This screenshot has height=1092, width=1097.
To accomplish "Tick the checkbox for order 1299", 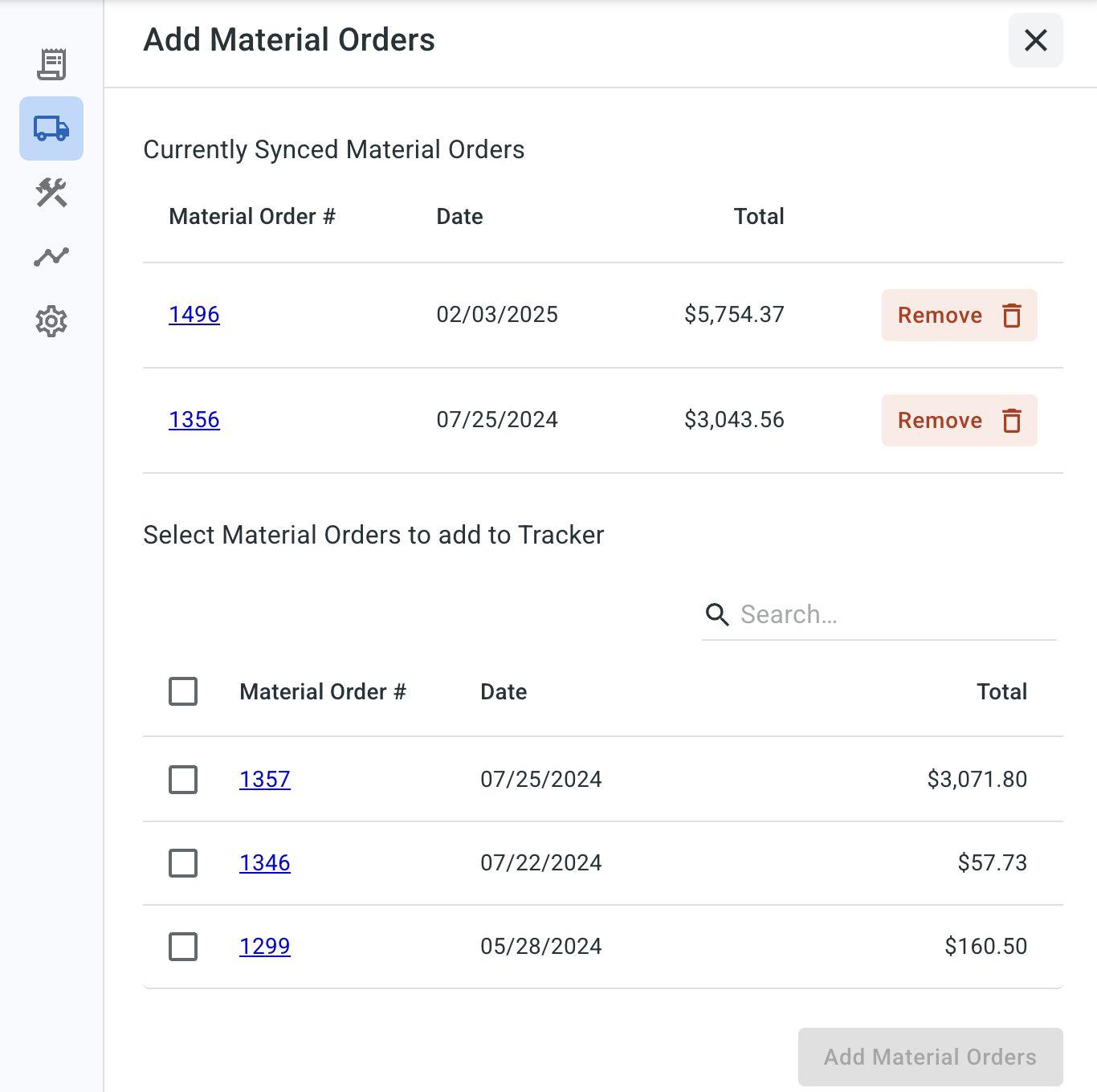I will (183, 947).
